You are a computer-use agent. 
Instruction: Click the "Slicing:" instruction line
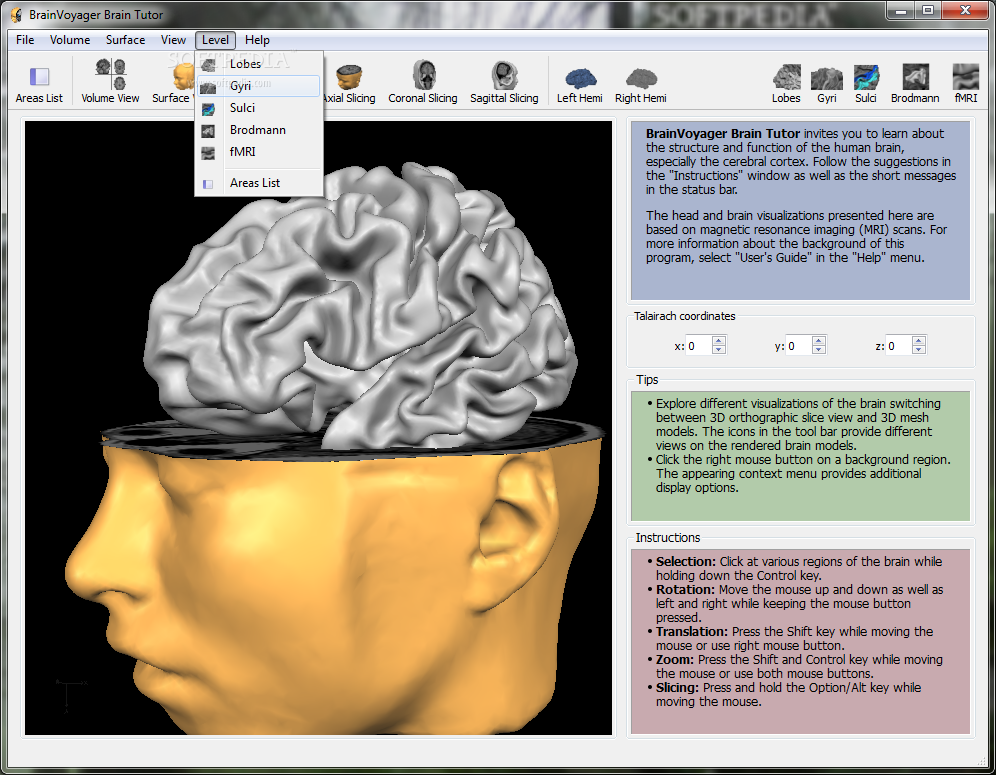788,694
